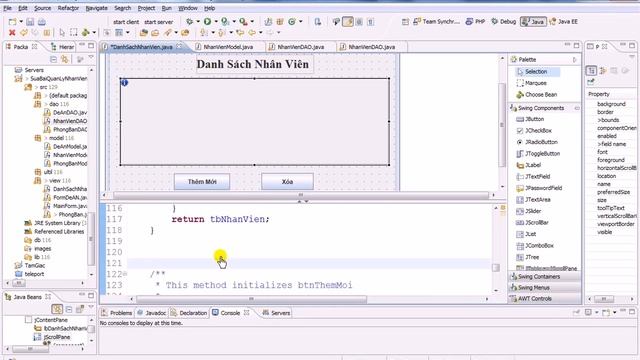Select JTree component in palette
Viewport: 640px width, 360px height.
click(x=527, y=257)
